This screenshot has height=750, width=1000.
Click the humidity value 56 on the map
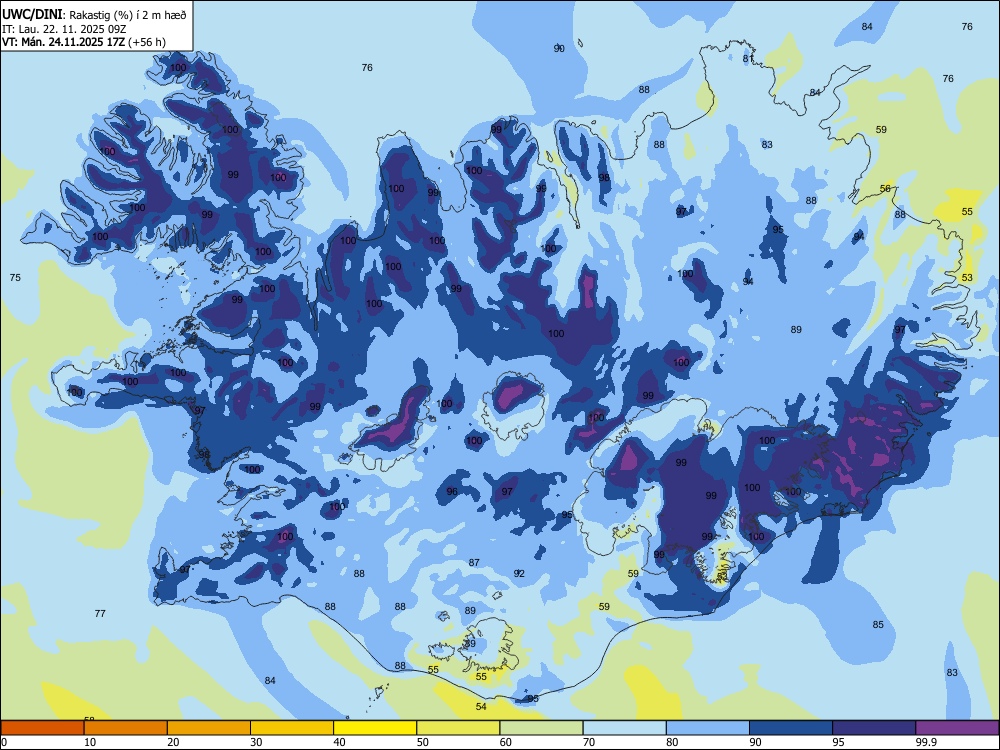click(885, 189)
